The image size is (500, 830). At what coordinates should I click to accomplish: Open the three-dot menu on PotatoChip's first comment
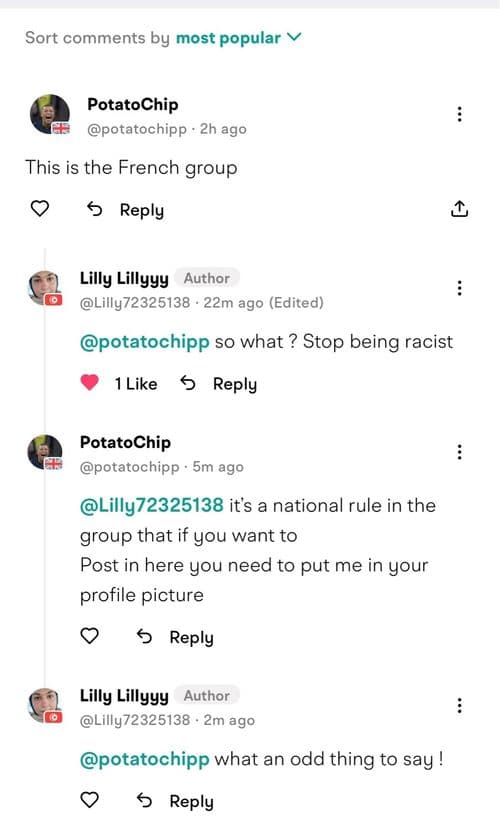pyautogui.click(x=459, y=114)
